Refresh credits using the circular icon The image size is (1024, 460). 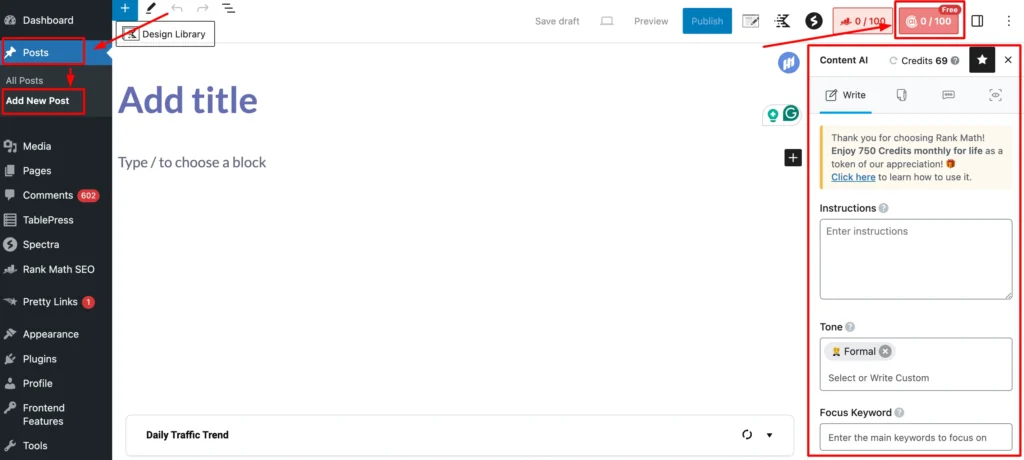(x=894, y=60)
